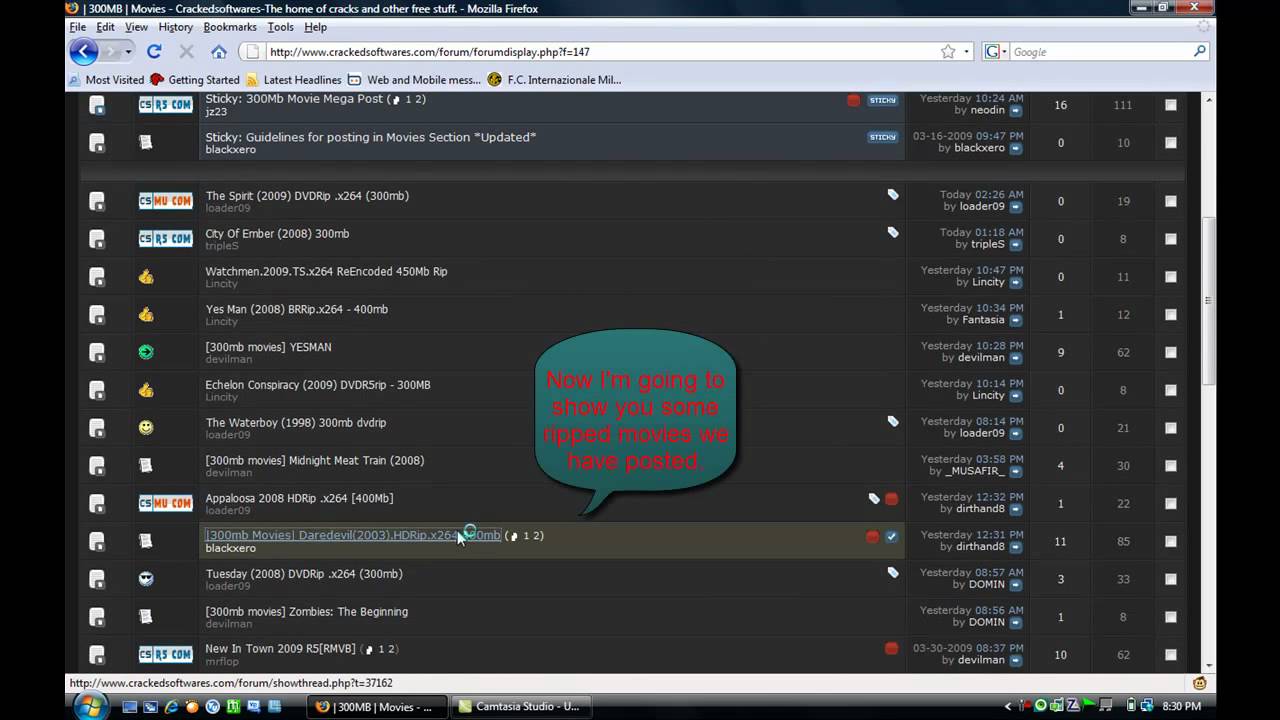Click the Firefox Reload page icon

click(x=154, y=52)
